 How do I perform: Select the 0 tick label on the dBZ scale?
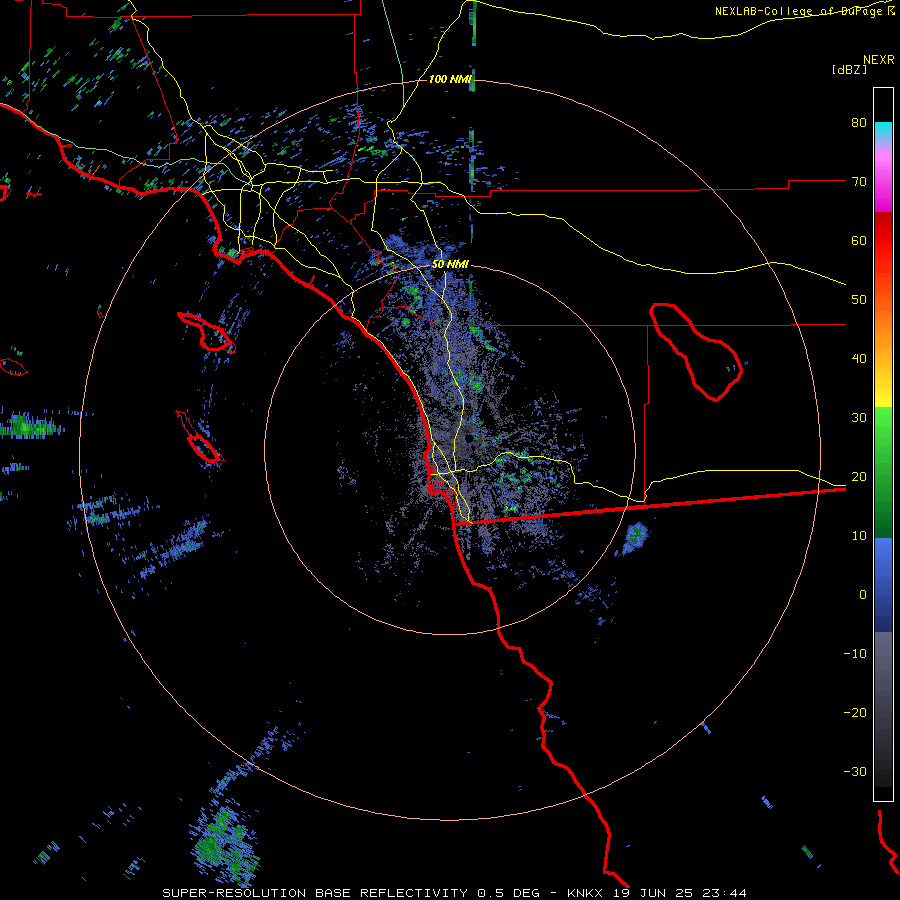[x=863, y=595]
